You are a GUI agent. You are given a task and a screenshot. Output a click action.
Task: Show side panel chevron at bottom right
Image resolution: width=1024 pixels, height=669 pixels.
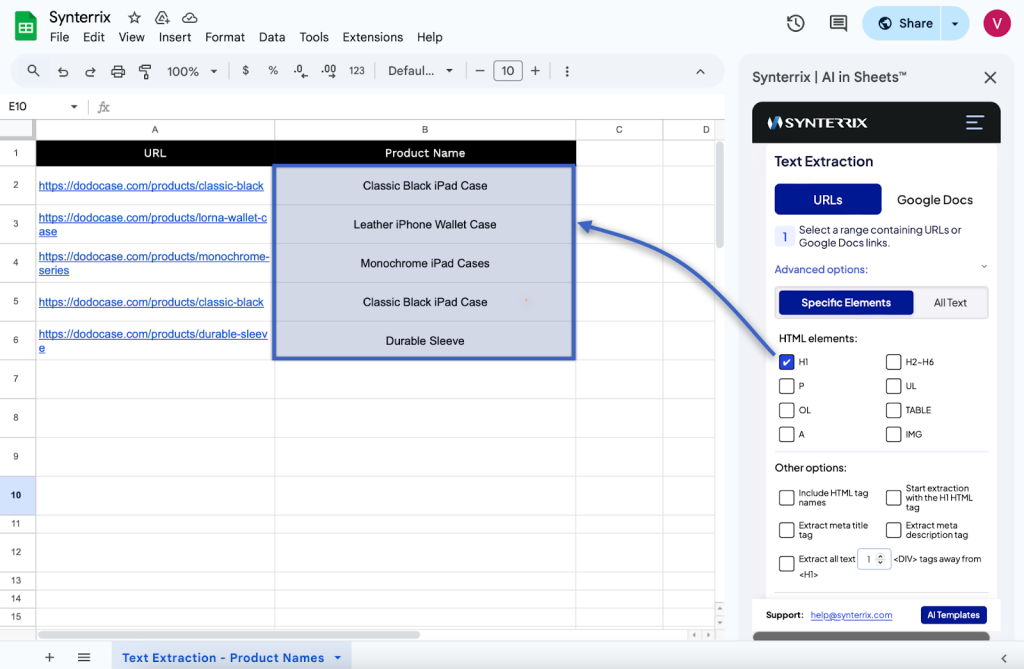point(1004,658)
